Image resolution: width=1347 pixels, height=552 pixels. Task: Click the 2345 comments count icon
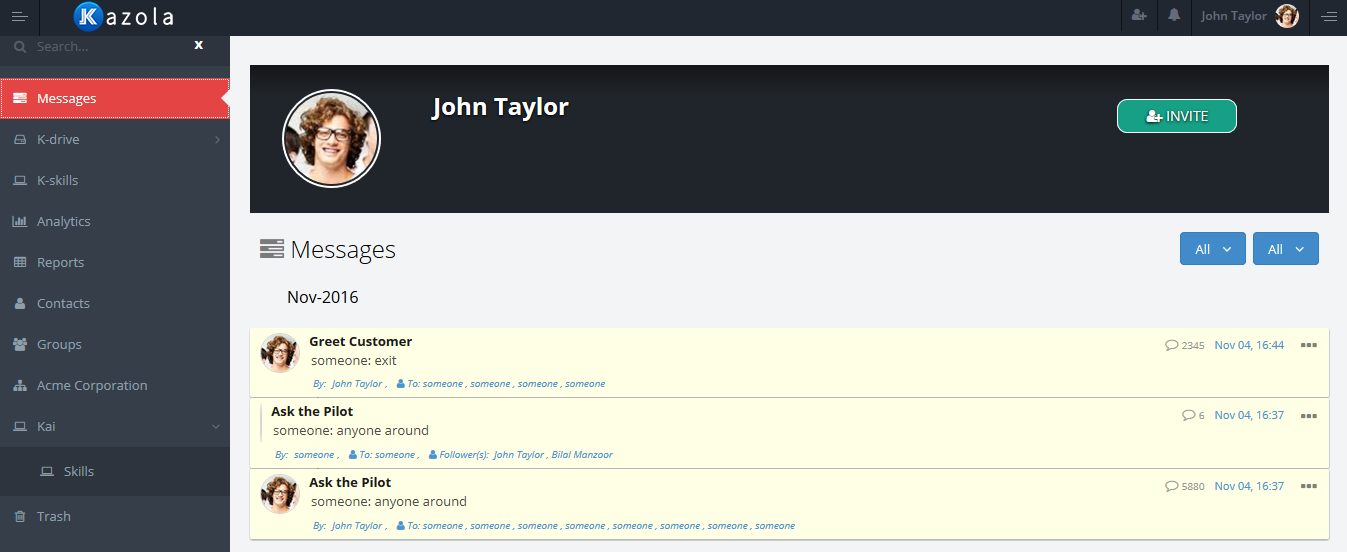tap(1172, 345)
